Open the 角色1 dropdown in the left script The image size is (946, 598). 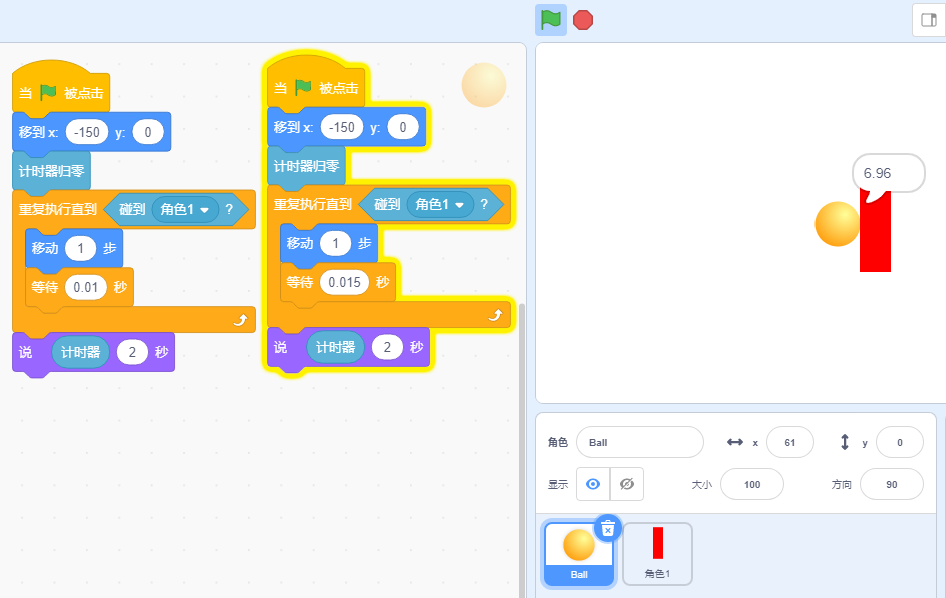pyautogui.click(x=185, y=209)
